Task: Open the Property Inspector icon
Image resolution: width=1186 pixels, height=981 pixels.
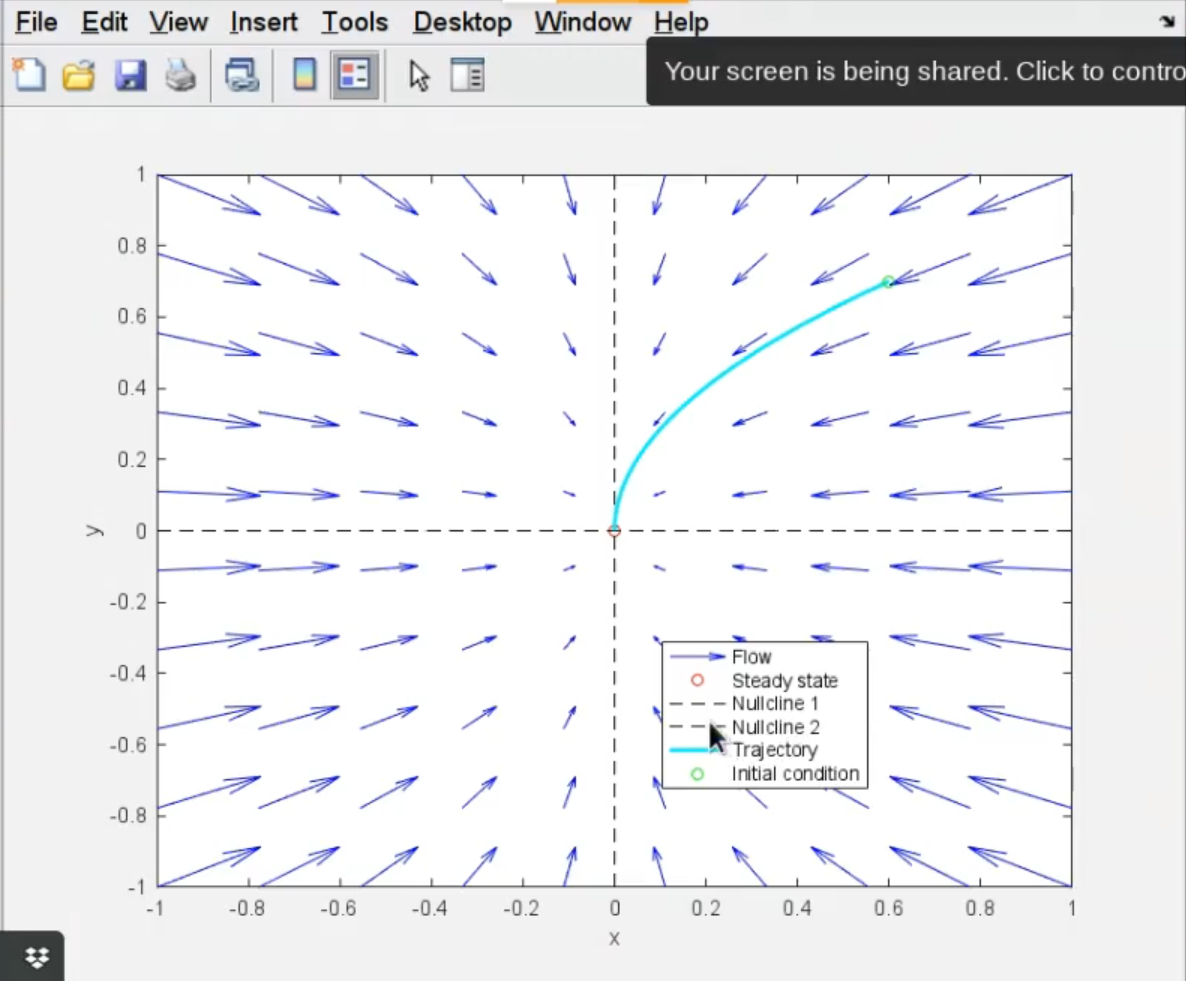Action: pyautogui.click(x=467, y=75)
